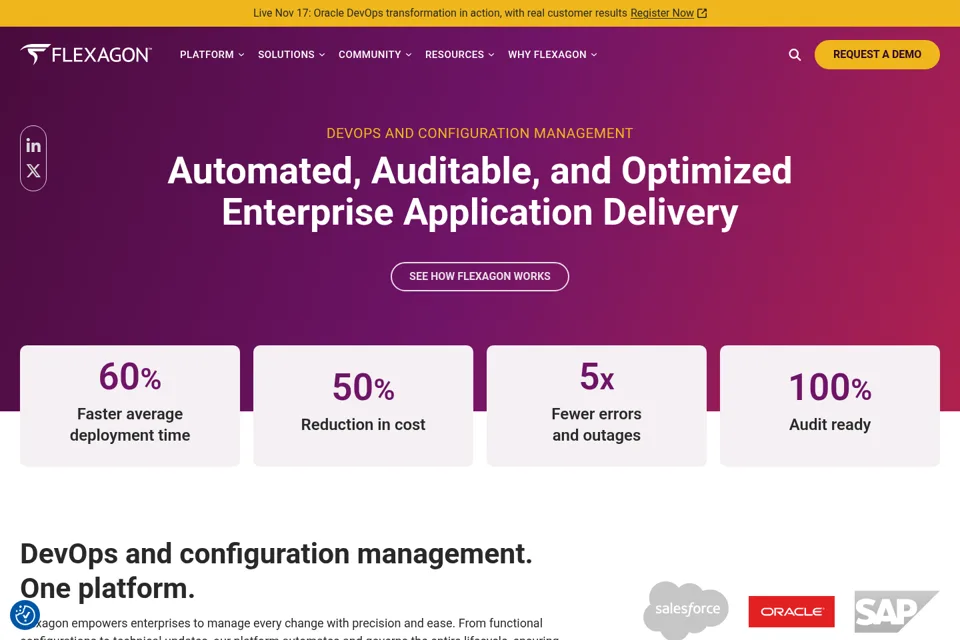Follow the Register Now link
This screenshot has width=960, height=640.
pyautogui.click(x=662, y=13)
